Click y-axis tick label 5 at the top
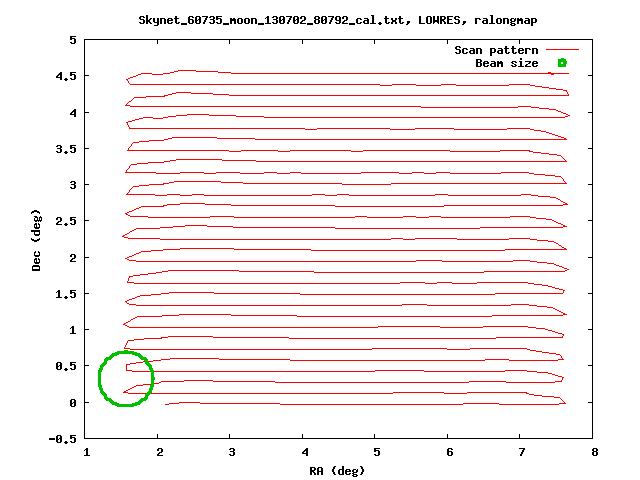The height and width of the screenshot is (480, 640). pos(73,40)
